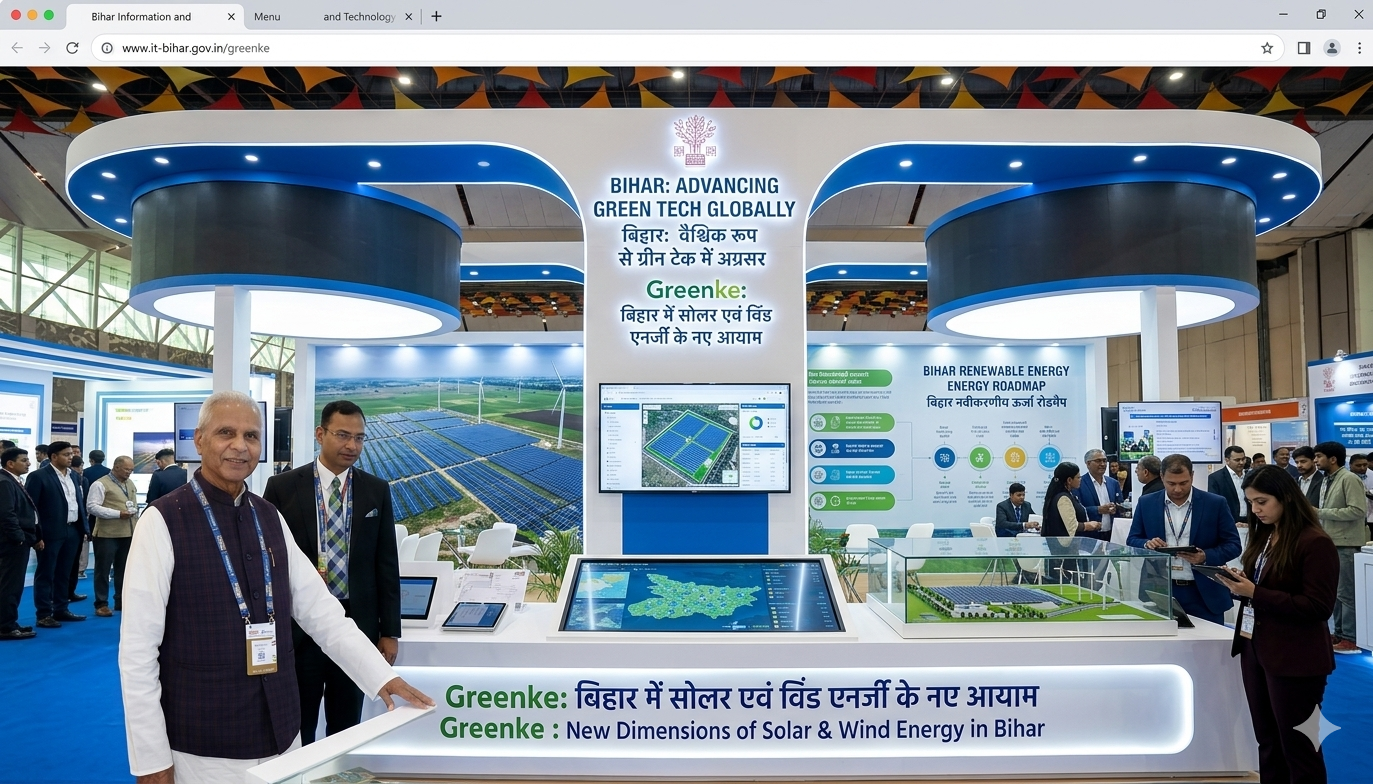1373x784 pixels.
Task: Reload the it-bihar.gov.in page
Action: point(72,48)
